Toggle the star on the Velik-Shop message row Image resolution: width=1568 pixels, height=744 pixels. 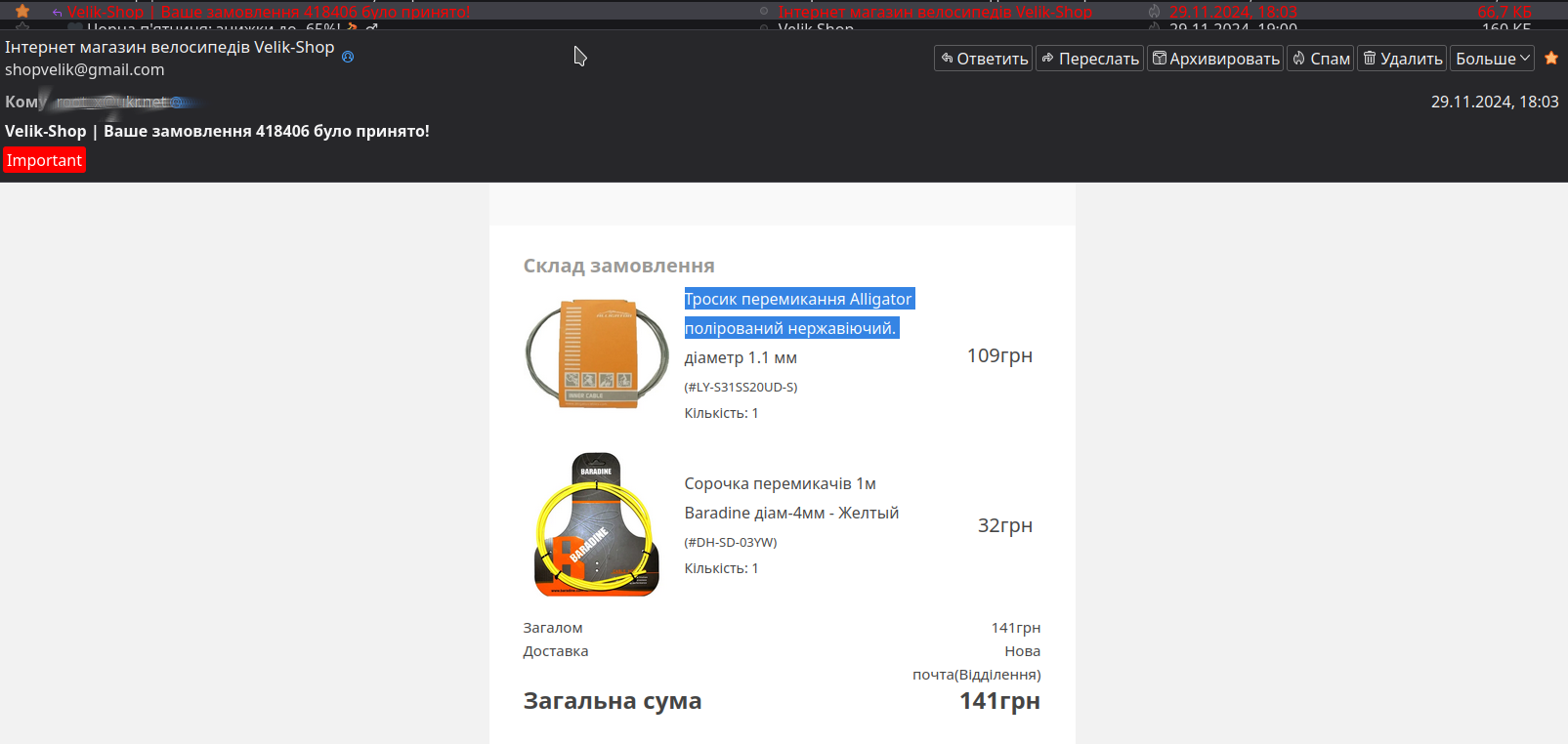click(22, 11)
